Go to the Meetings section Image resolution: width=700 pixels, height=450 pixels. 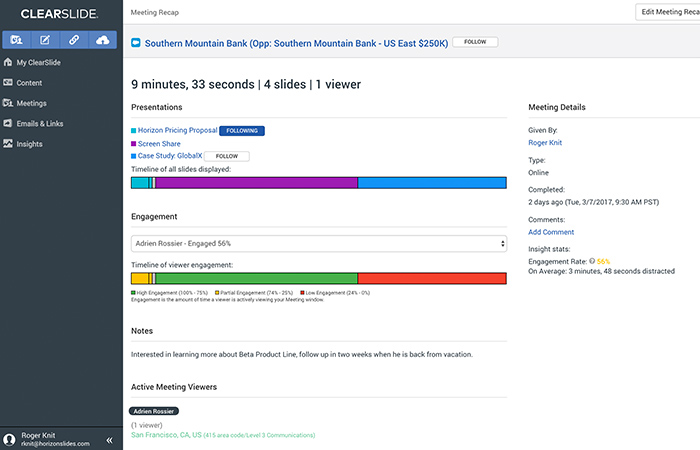(31, 103)
